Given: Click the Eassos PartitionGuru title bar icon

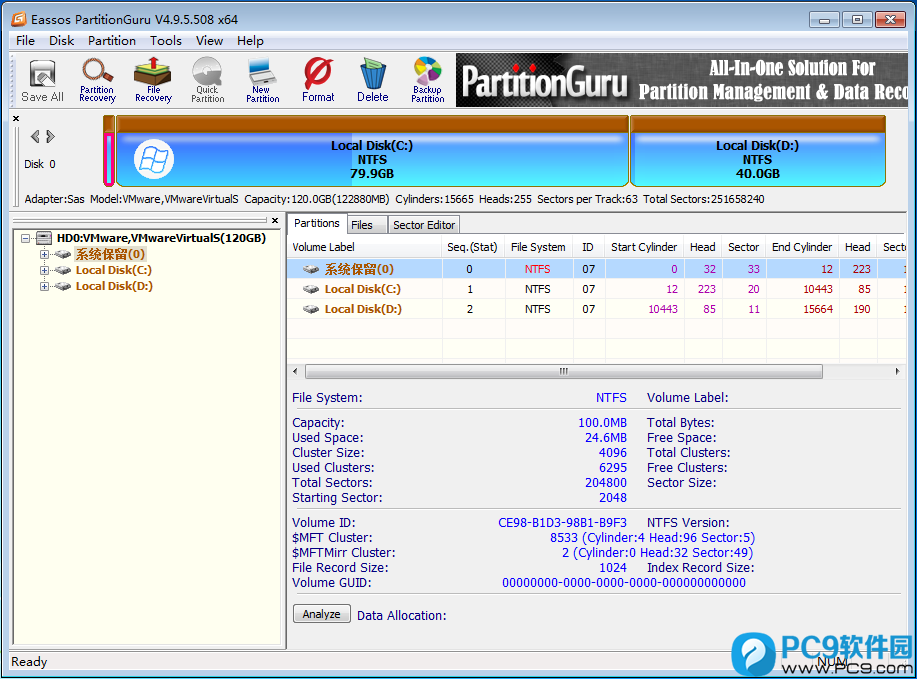Looking at the screenshot, I should (x=19, y=19).
